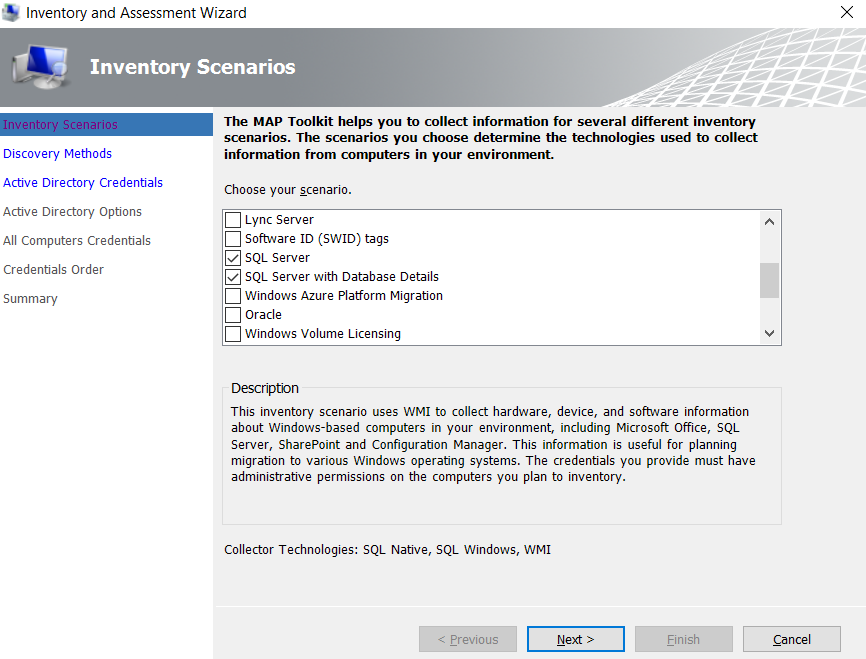Go to All Computers Credentials
Viewport: 866px width, 659px height.
(x=76, y=240)
